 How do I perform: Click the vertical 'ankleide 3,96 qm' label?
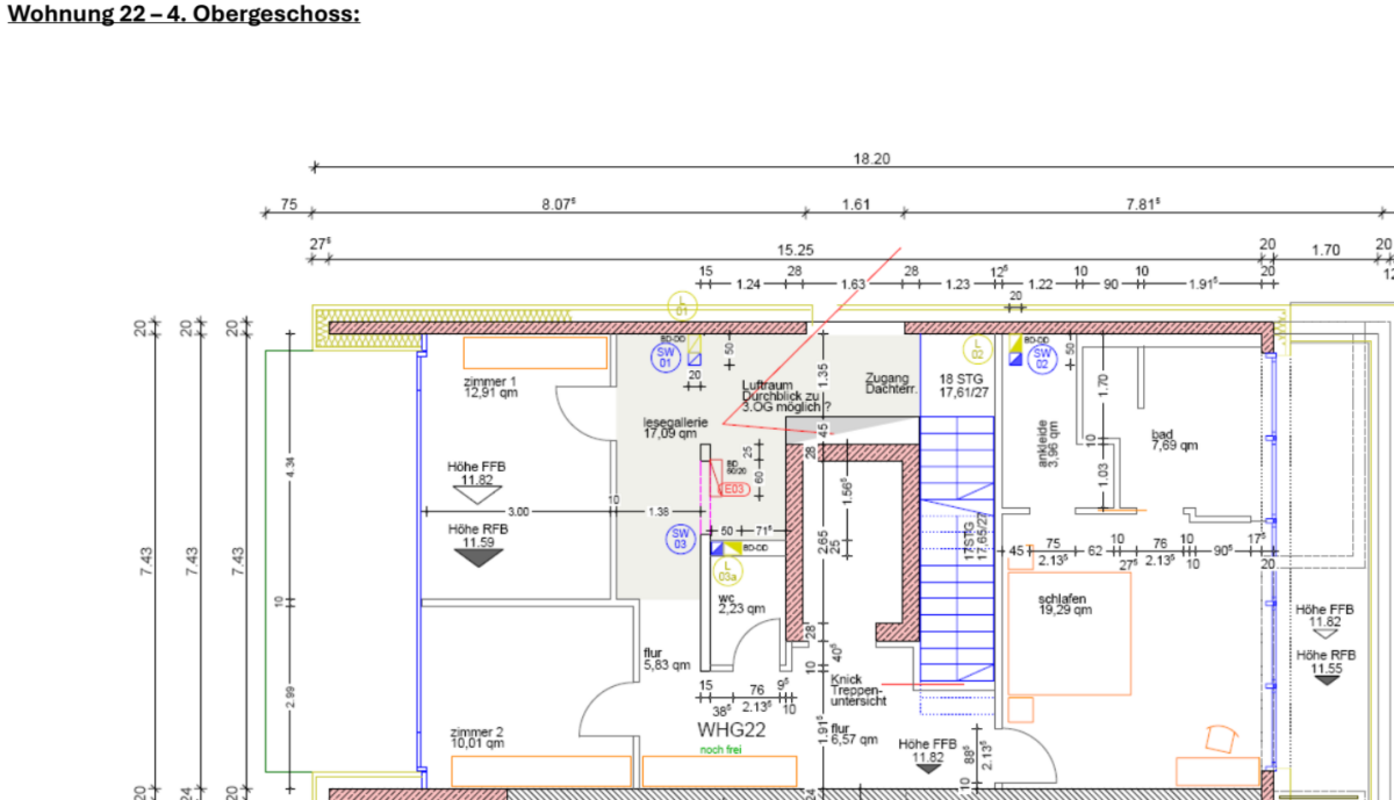(1046, 444)
